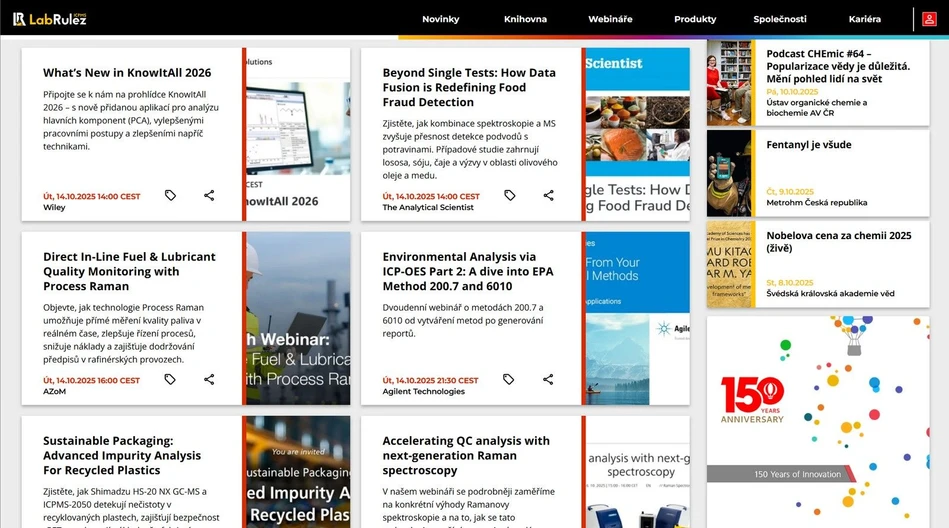Viewport: 949px width, 528px height.
Task: Click tag icon on ICP-OES webinar card
Action: tap(508, 379)
